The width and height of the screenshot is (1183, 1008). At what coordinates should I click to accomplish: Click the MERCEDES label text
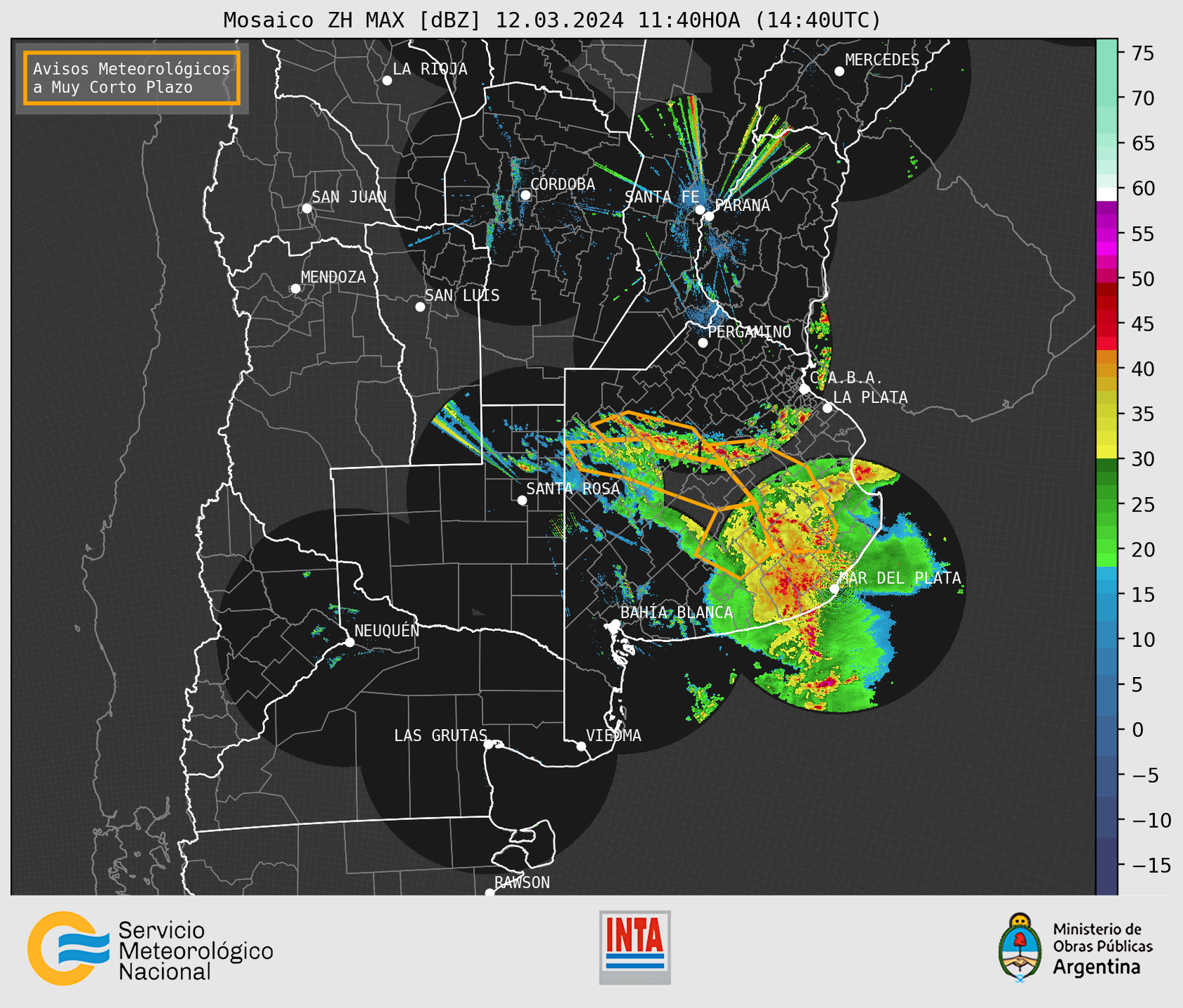click(x=882, y=60)
